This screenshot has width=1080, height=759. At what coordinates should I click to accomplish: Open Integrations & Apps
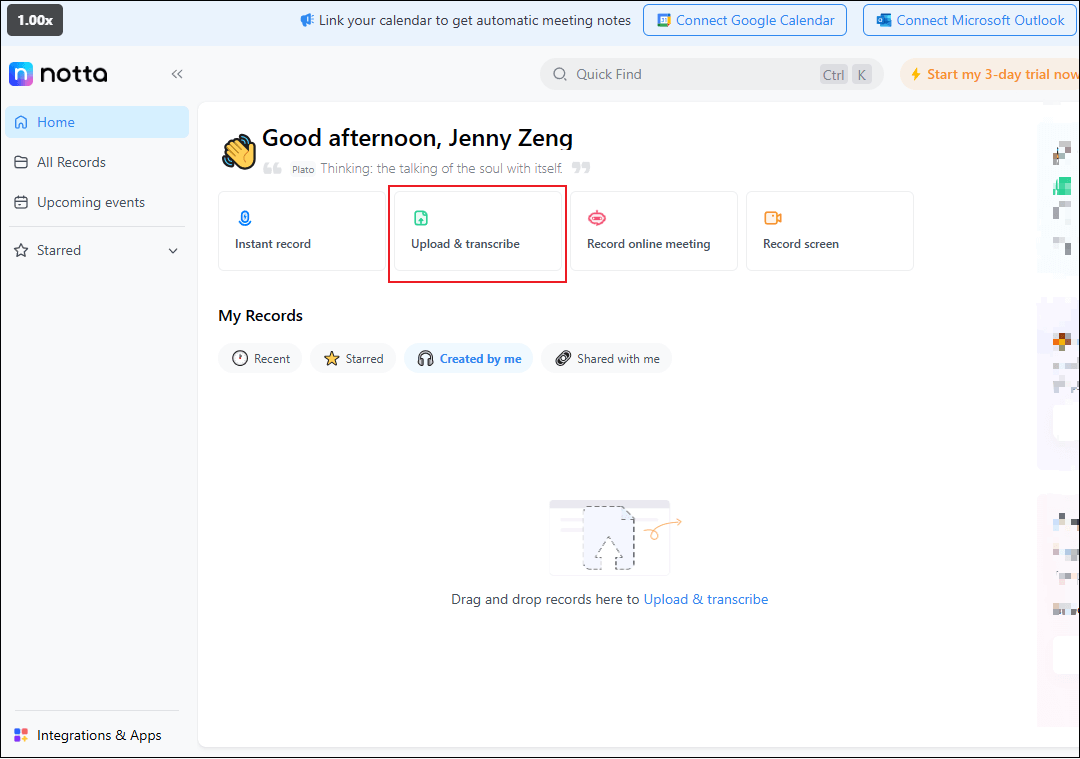[88, 735]
